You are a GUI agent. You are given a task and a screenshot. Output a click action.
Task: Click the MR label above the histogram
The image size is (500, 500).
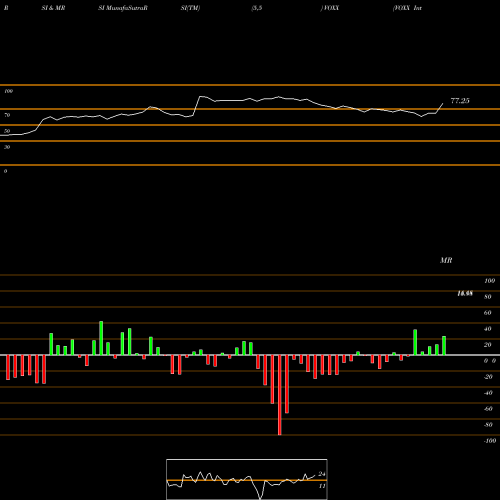[x=446, y=260]
